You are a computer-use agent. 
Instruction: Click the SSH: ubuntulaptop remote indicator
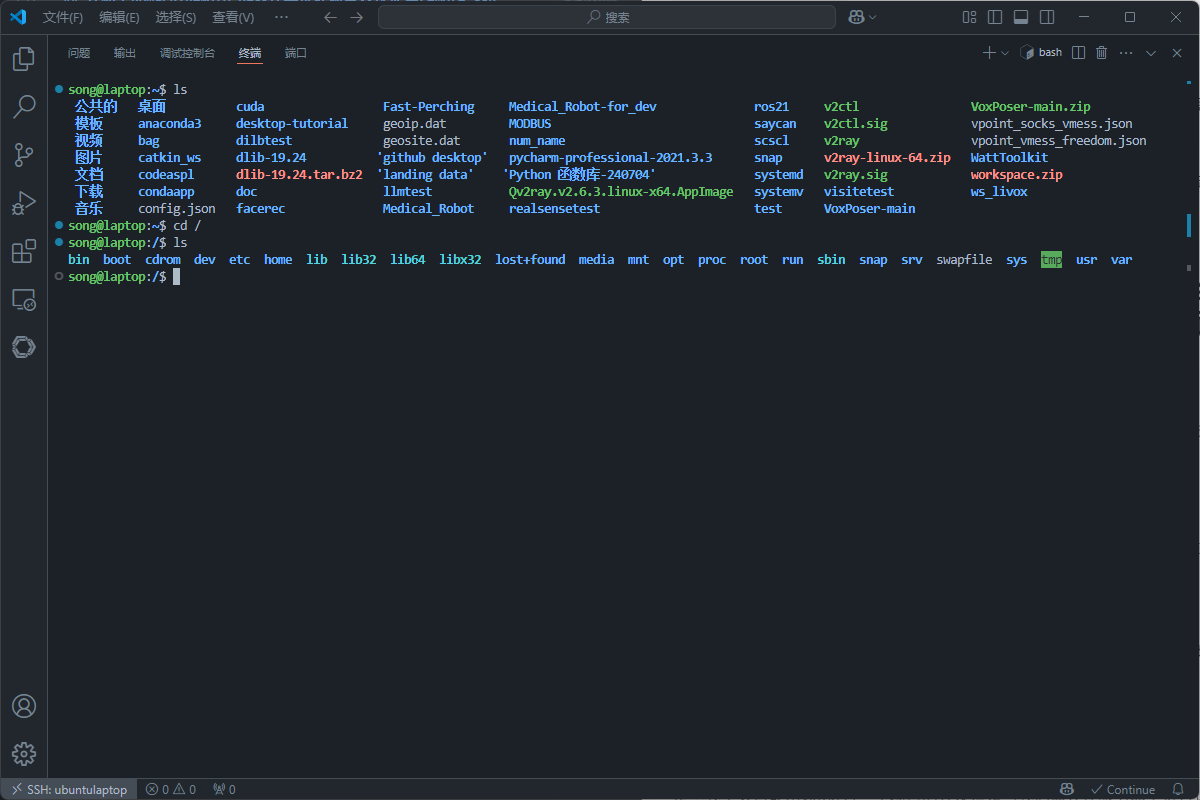click(x=68, y=790)
